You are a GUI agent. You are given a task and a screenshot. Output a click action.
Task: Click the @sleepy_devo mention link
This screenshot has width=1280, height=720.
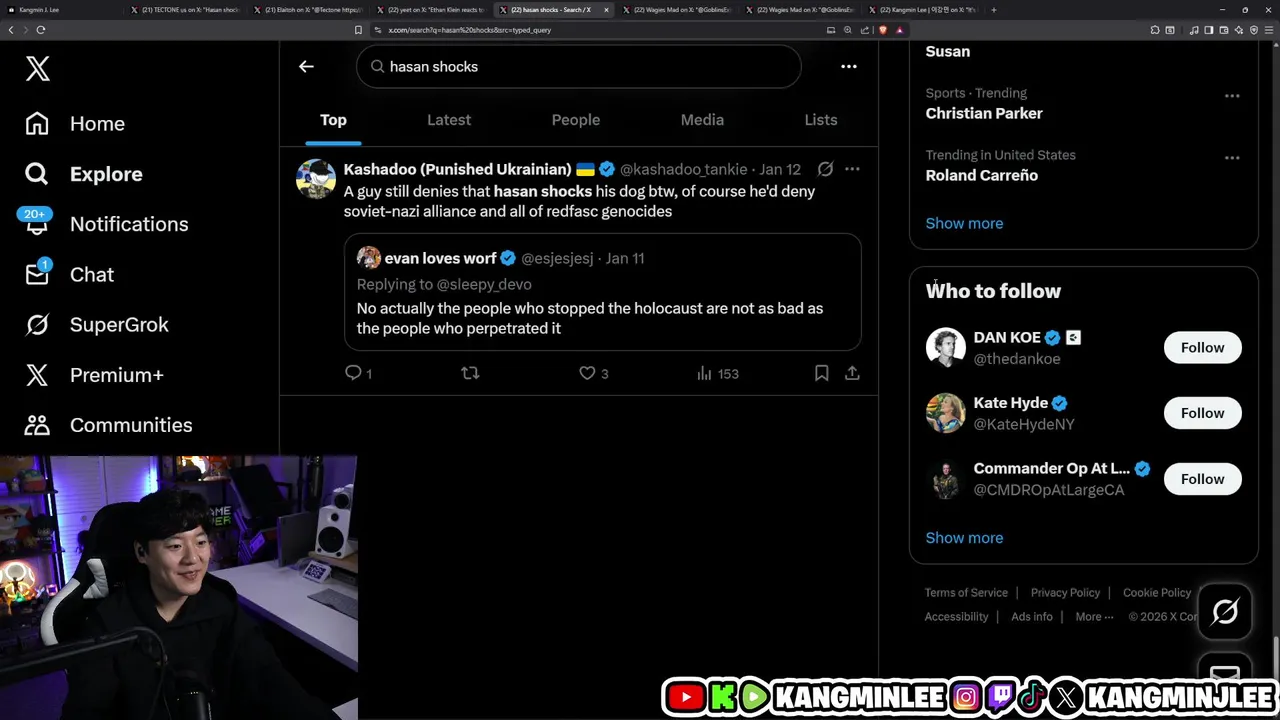tap(484, 284)
